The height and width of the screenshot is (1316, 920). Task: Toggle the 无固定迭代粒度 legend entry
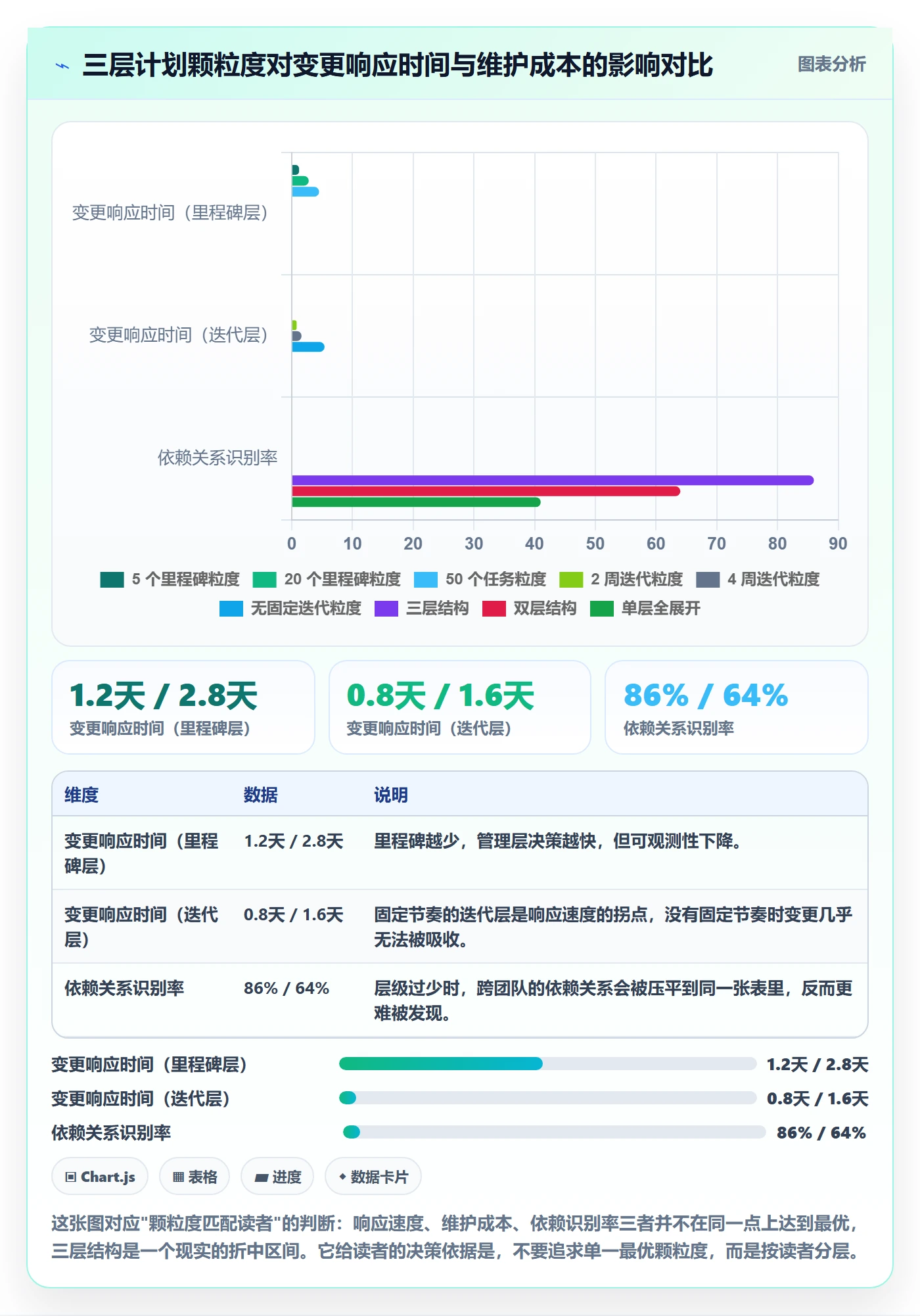[290, 608]
